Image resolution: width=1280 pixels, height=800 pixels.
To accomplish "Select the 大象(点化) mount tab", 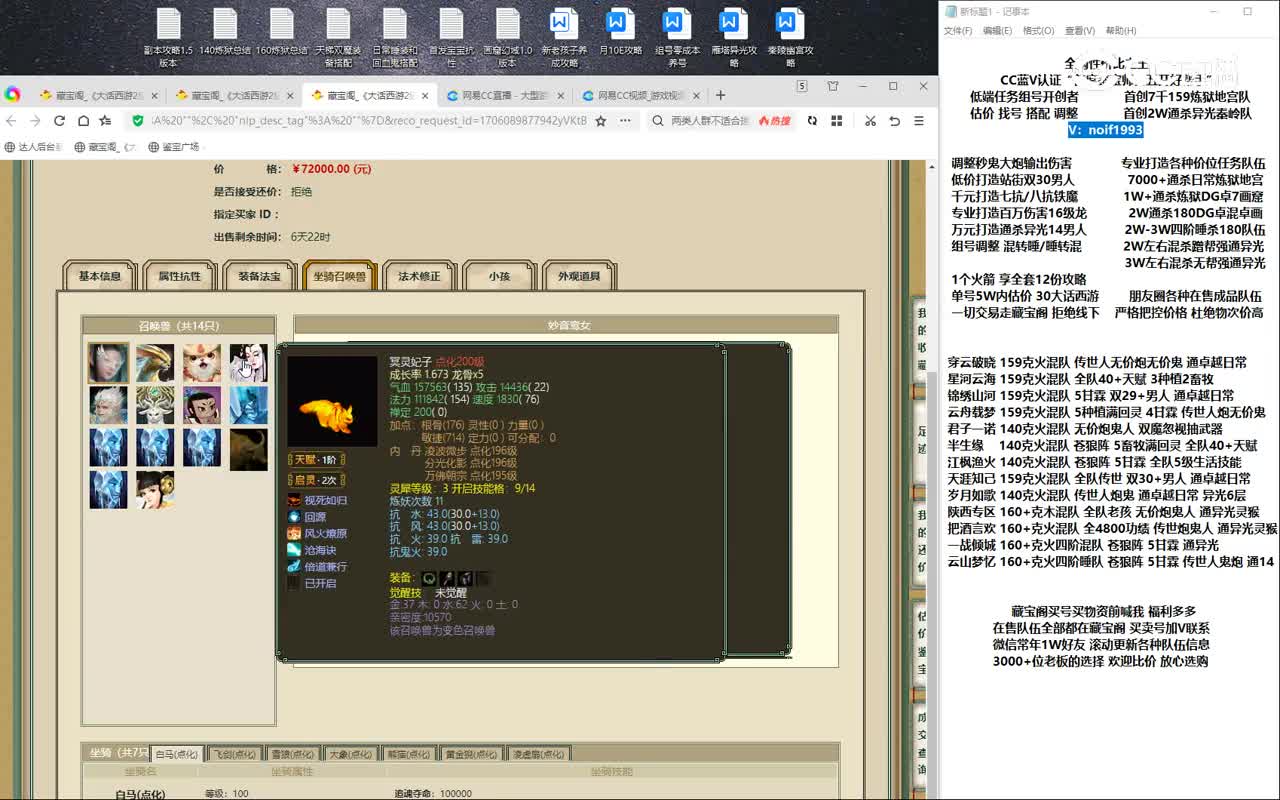I will coord(352,754).
